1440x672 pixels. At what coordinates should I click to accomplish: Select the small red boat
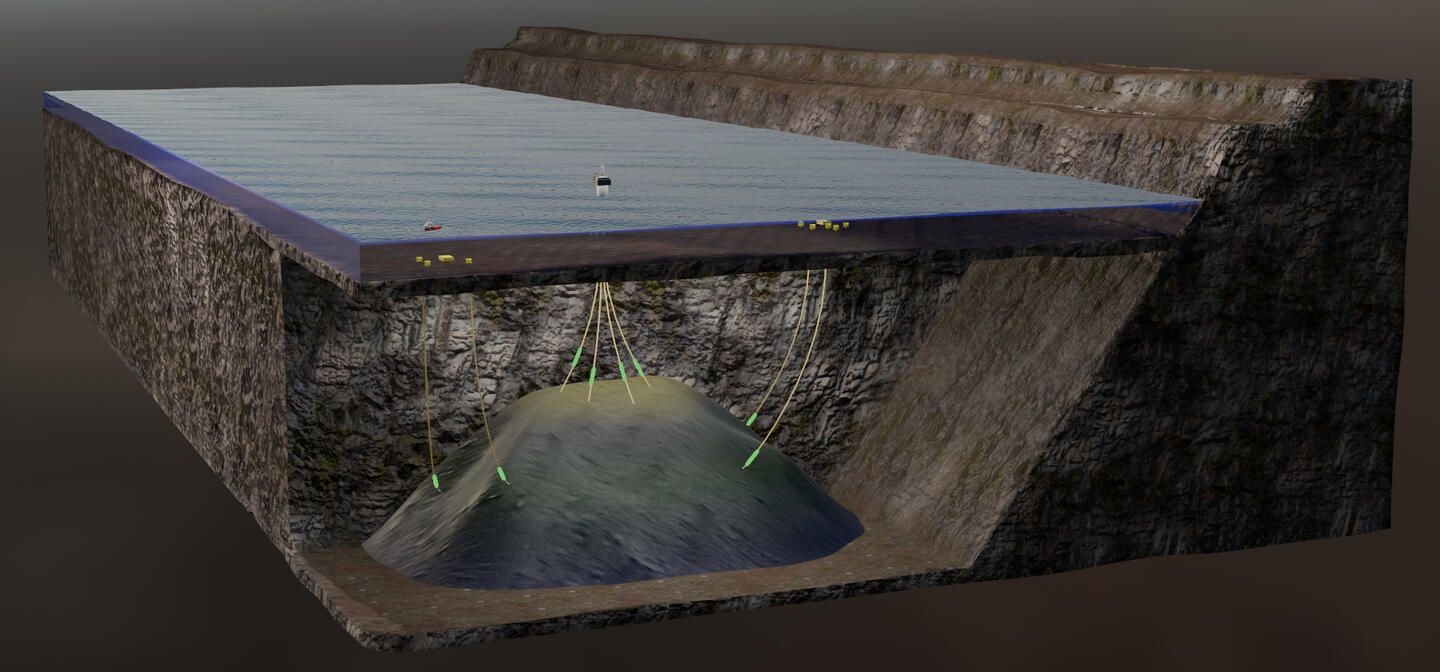pyautogui.click(x=431, y=227)
